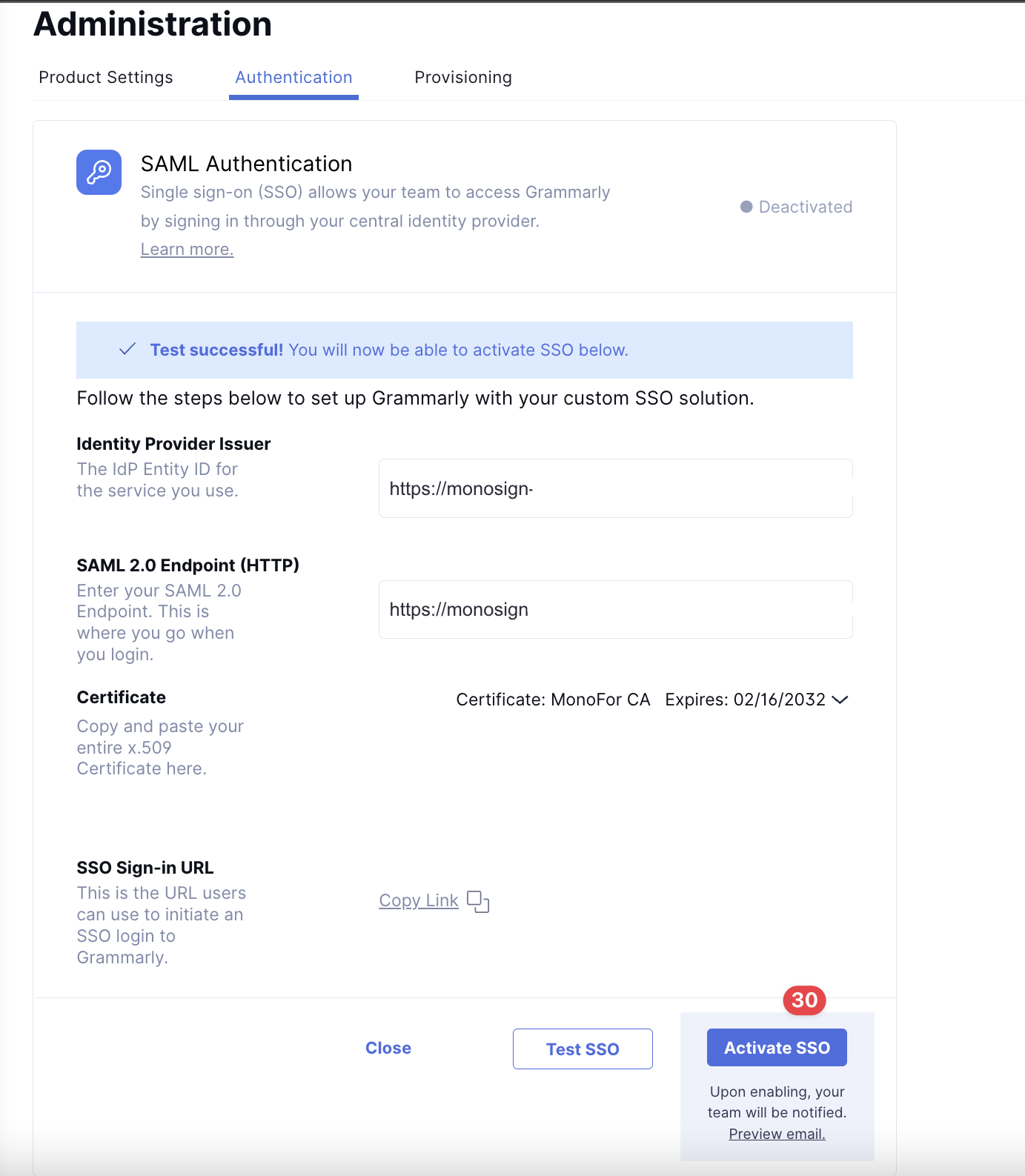The height and width of the screenshot is (1176, 1025).
Task: Click the SAML 2.0 Endpoint input
Action: (x=615, y=610)
